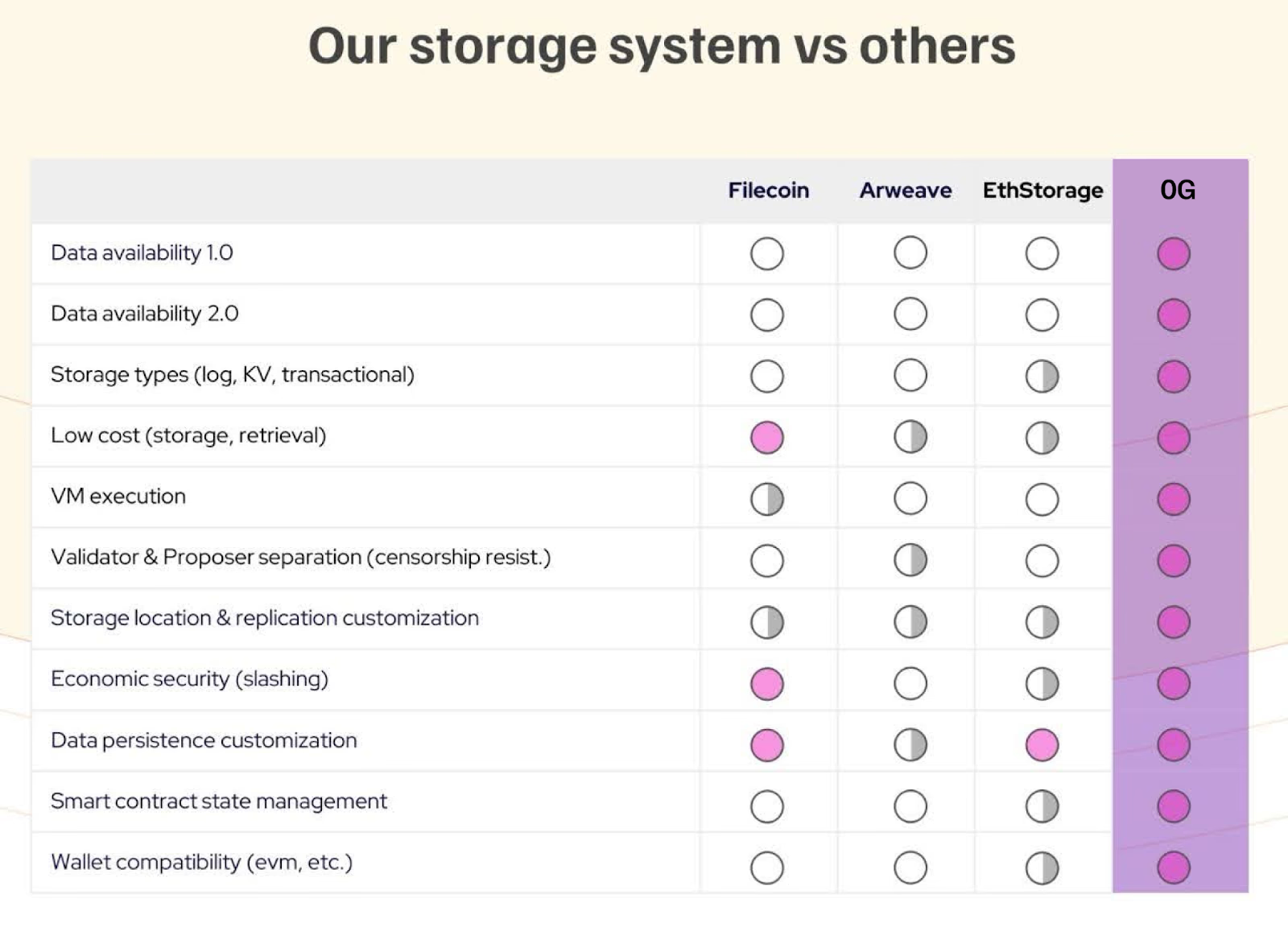Click the Filecoin column header
1288x927 pixels.
768,190
